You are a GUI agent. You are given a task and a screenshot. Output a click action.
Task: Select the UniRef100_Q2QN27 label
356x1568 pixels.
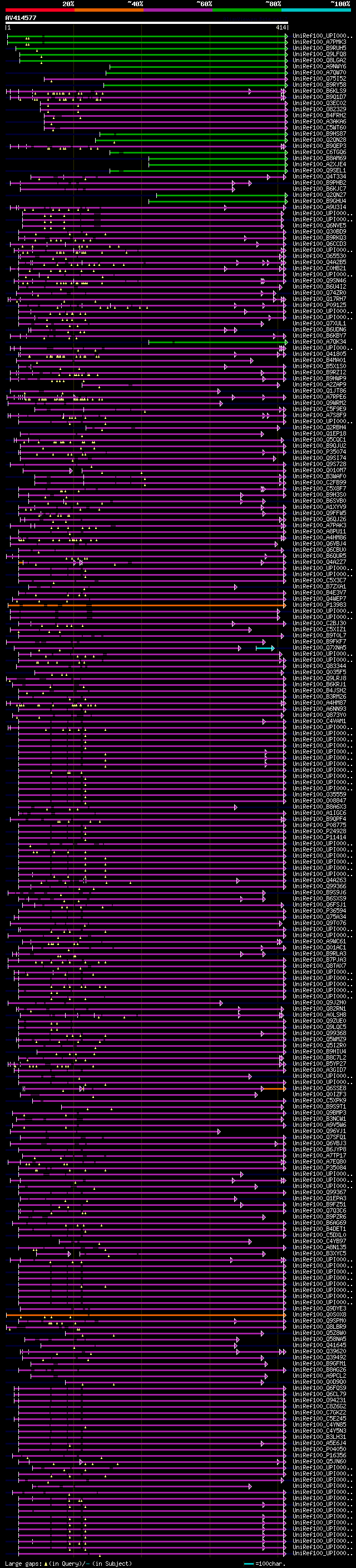tap(319, 195)
